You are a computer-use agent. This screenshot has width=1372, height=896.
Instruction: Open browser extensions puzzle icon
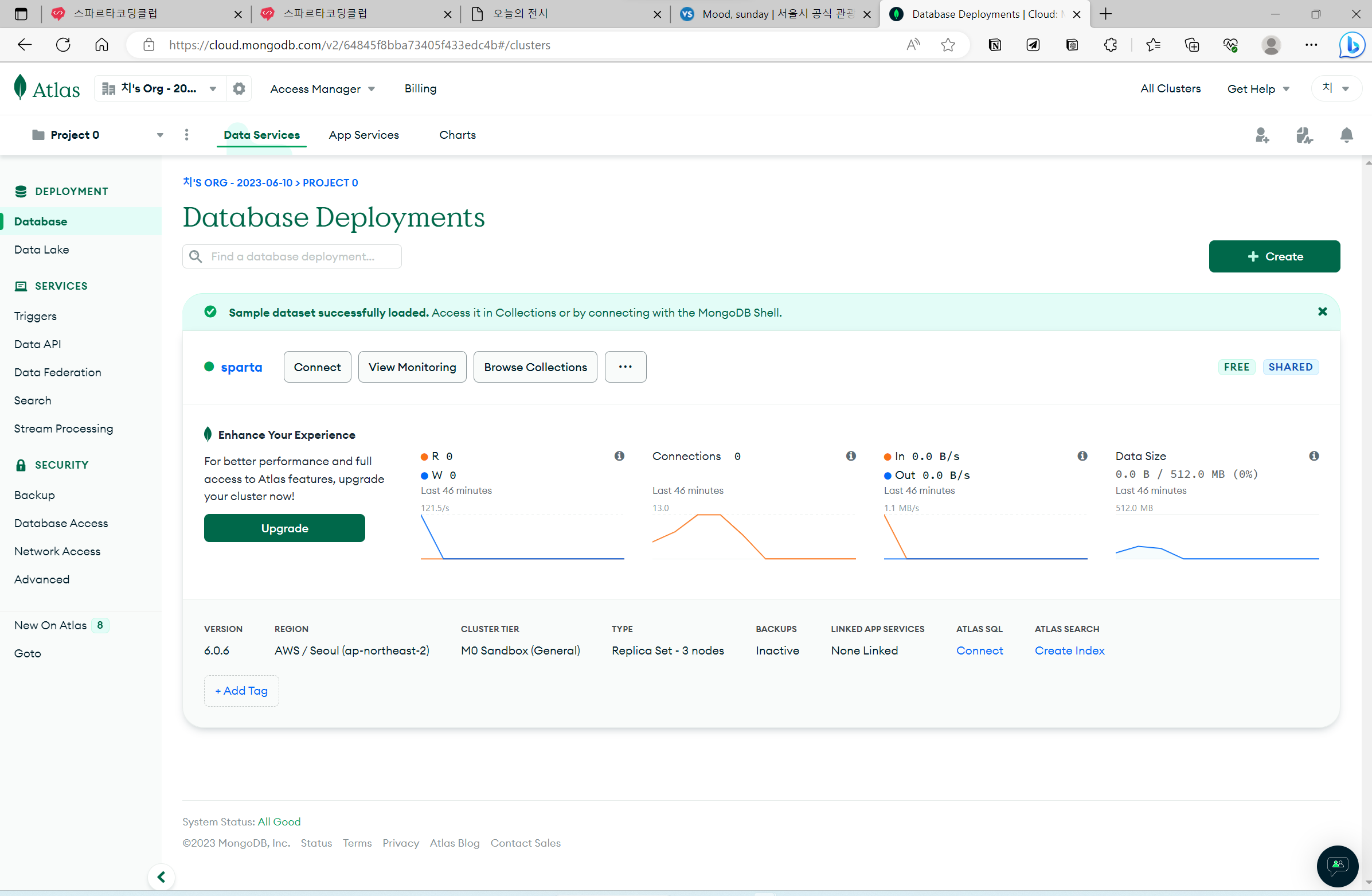click(x=1111, y=45)
